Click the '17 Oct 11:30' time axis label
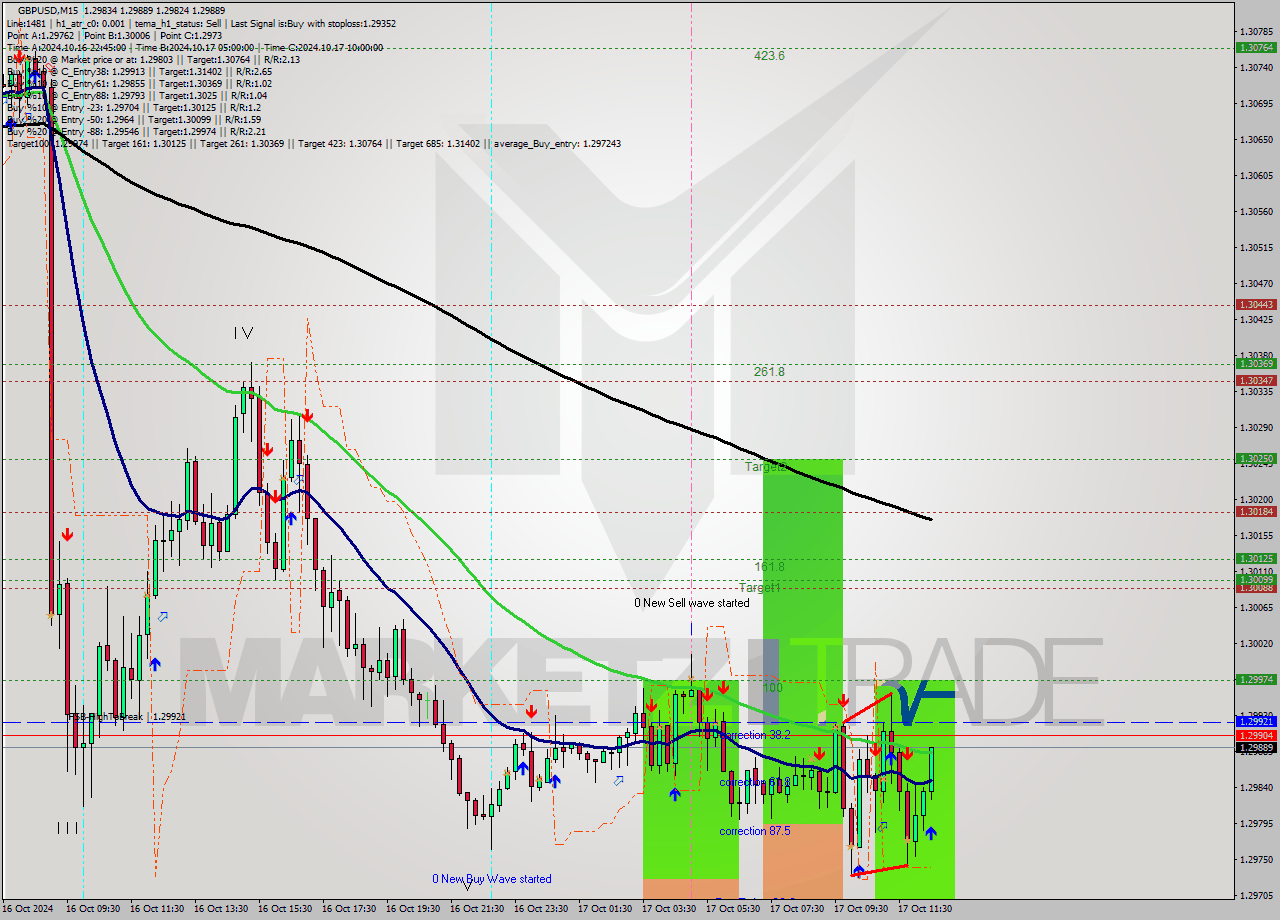The height and width of the screenshot is (920, 1280). pyautogui.click(x=925, y=909)
